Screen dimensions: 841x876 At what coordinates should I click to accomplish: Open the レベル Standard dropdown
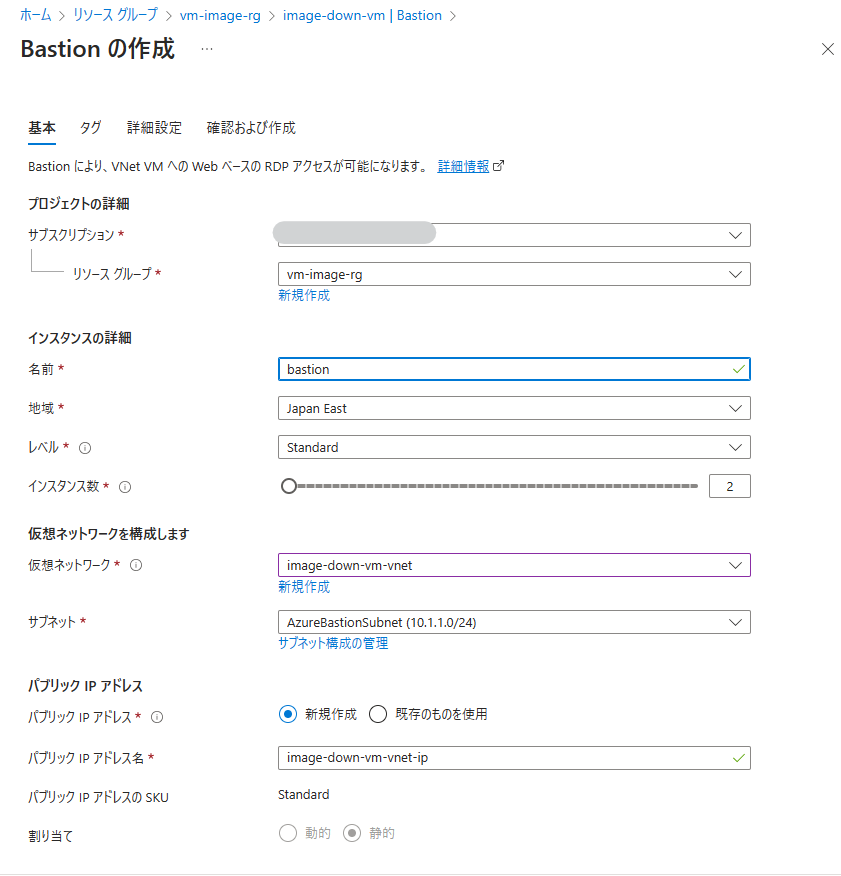tap(513, 447)
